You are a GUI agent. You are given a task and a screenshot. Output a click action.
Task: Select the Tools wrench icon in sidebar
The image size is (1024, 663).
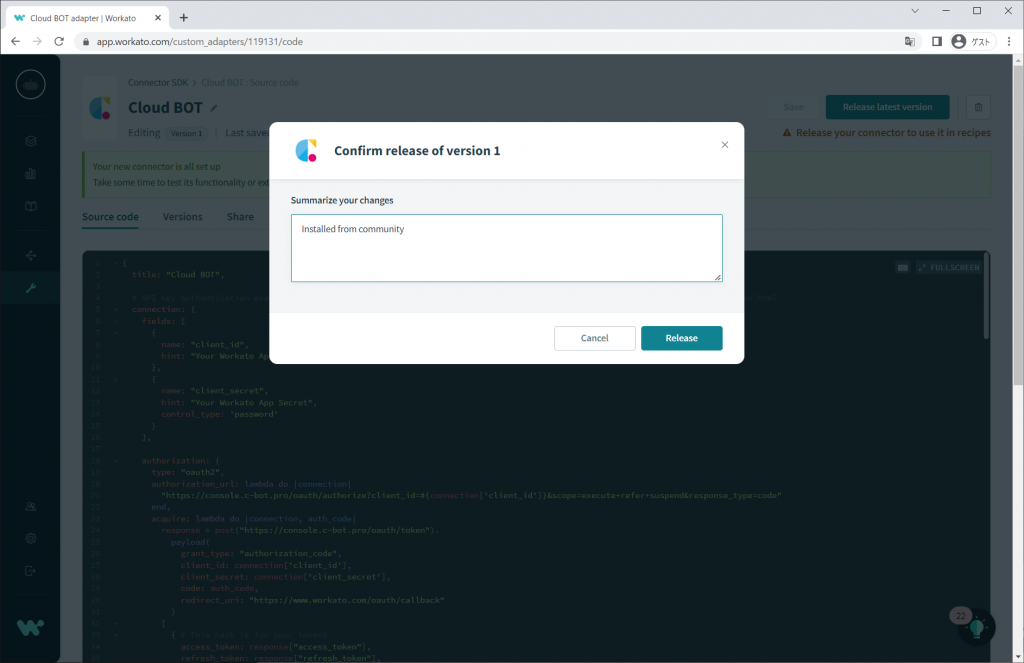tap(31, 288)
